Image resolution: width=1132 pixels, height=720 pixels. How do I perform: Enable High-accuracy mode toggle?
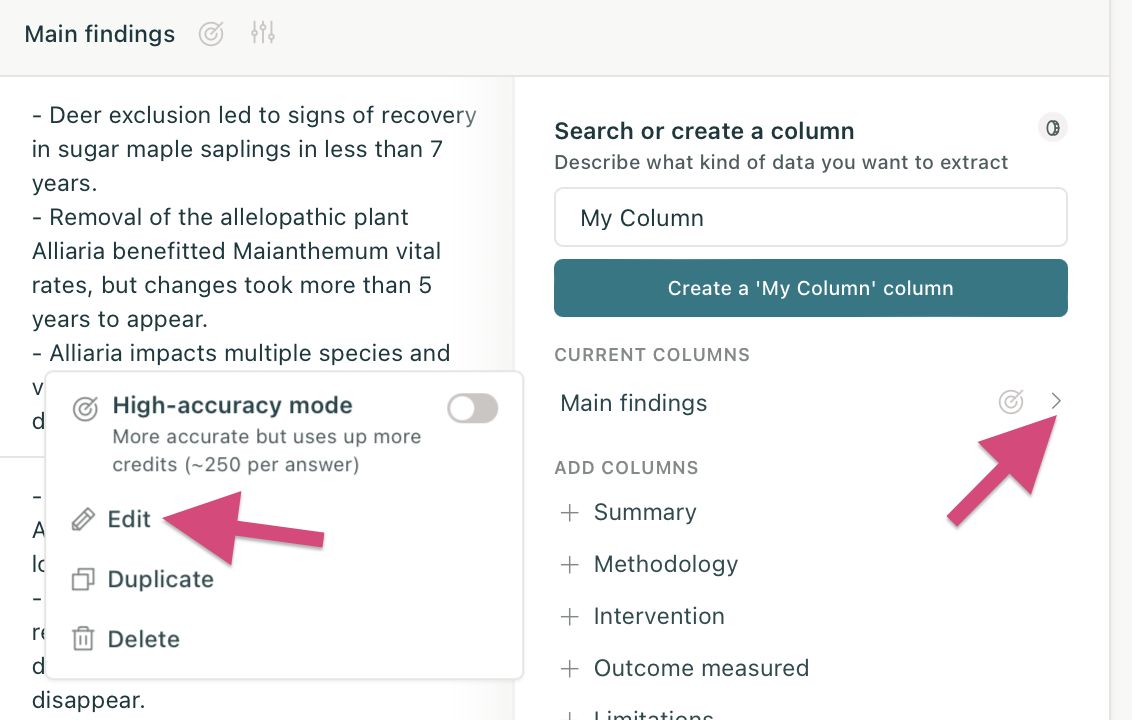472,408
